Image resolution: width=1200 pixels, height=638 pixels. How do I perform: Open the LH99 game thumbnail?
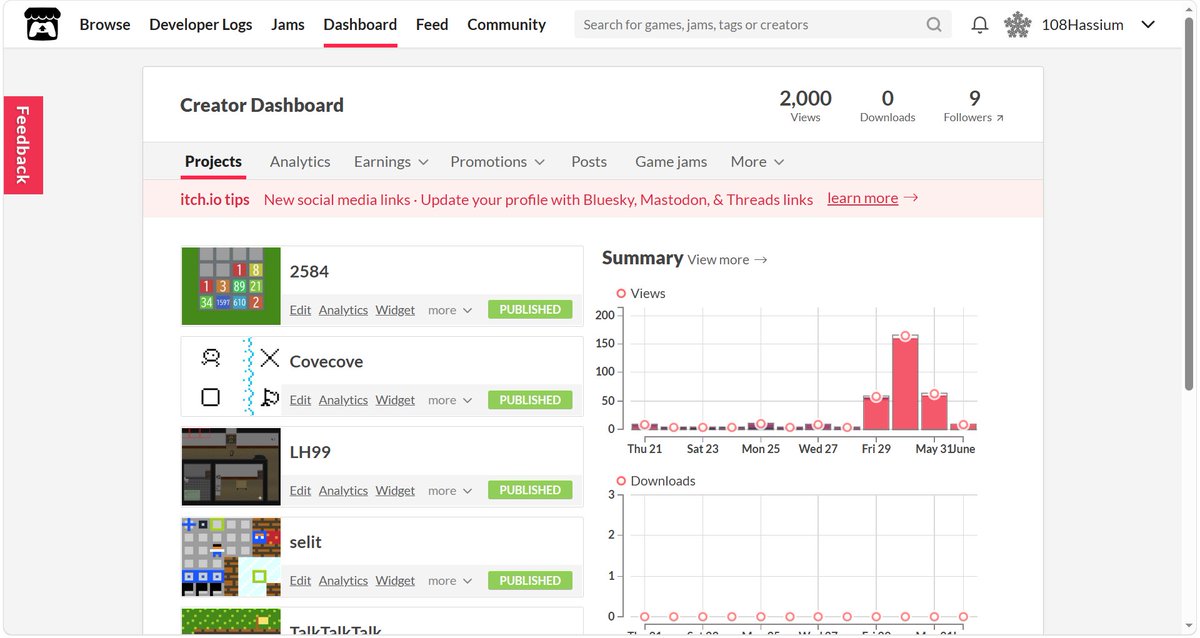(x=231, y=466)
